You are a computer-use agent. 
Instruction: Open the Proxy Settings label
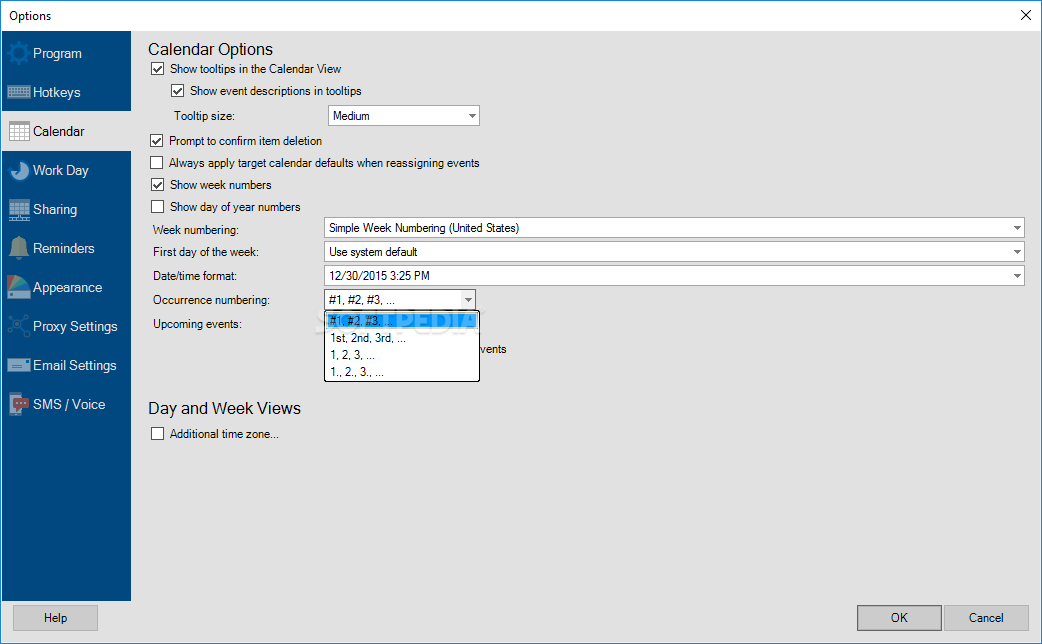point(75,326)
